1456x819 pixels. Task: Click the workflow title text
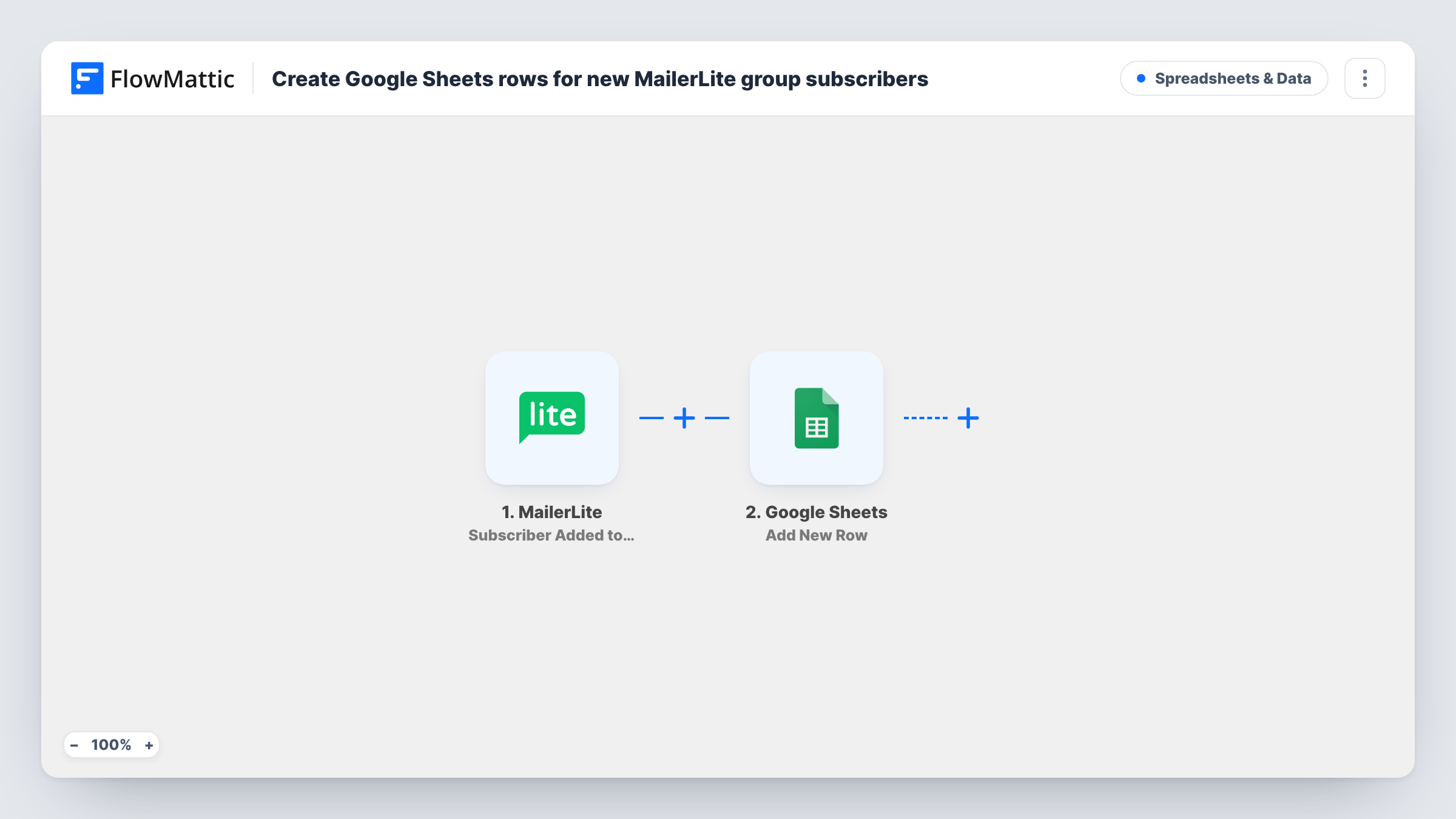pyautogui.click(x=600, y=79)
